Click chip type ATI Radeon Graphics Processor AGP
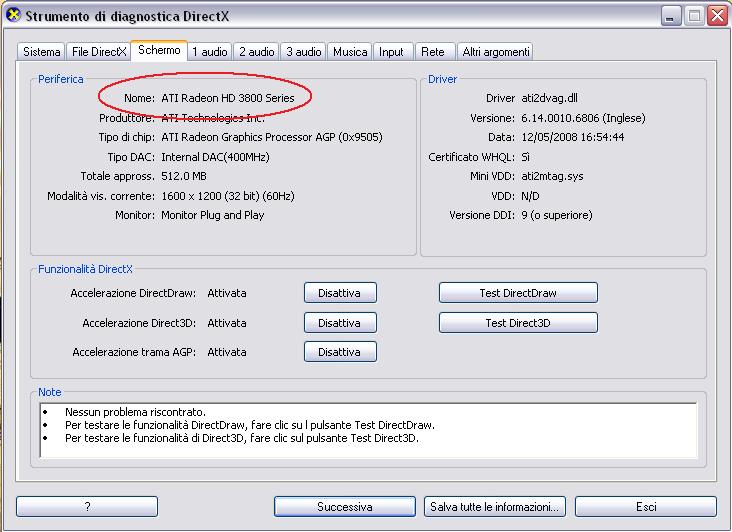732x532 pixels. (272, 137)
